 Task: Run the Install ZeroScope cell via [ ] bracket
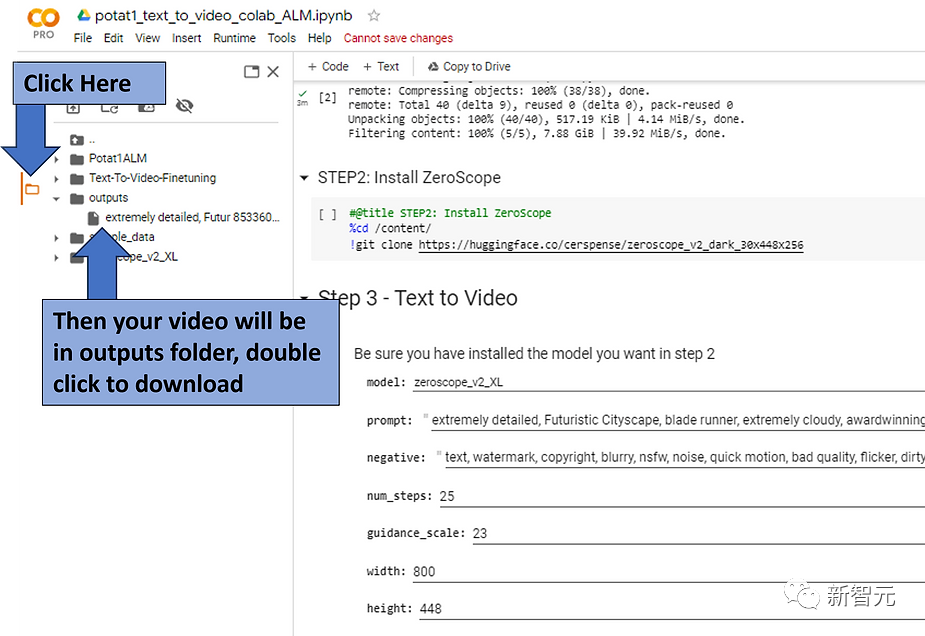point(327,214)
